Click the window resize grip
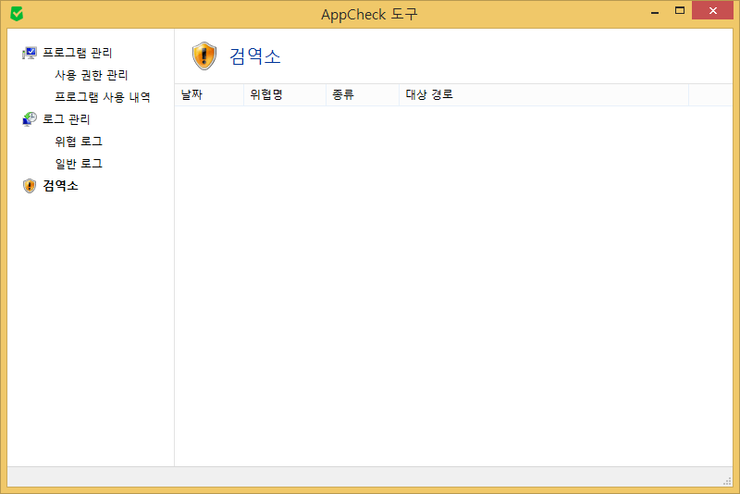Viewport: 740px width, 494px height. (727, 481)
